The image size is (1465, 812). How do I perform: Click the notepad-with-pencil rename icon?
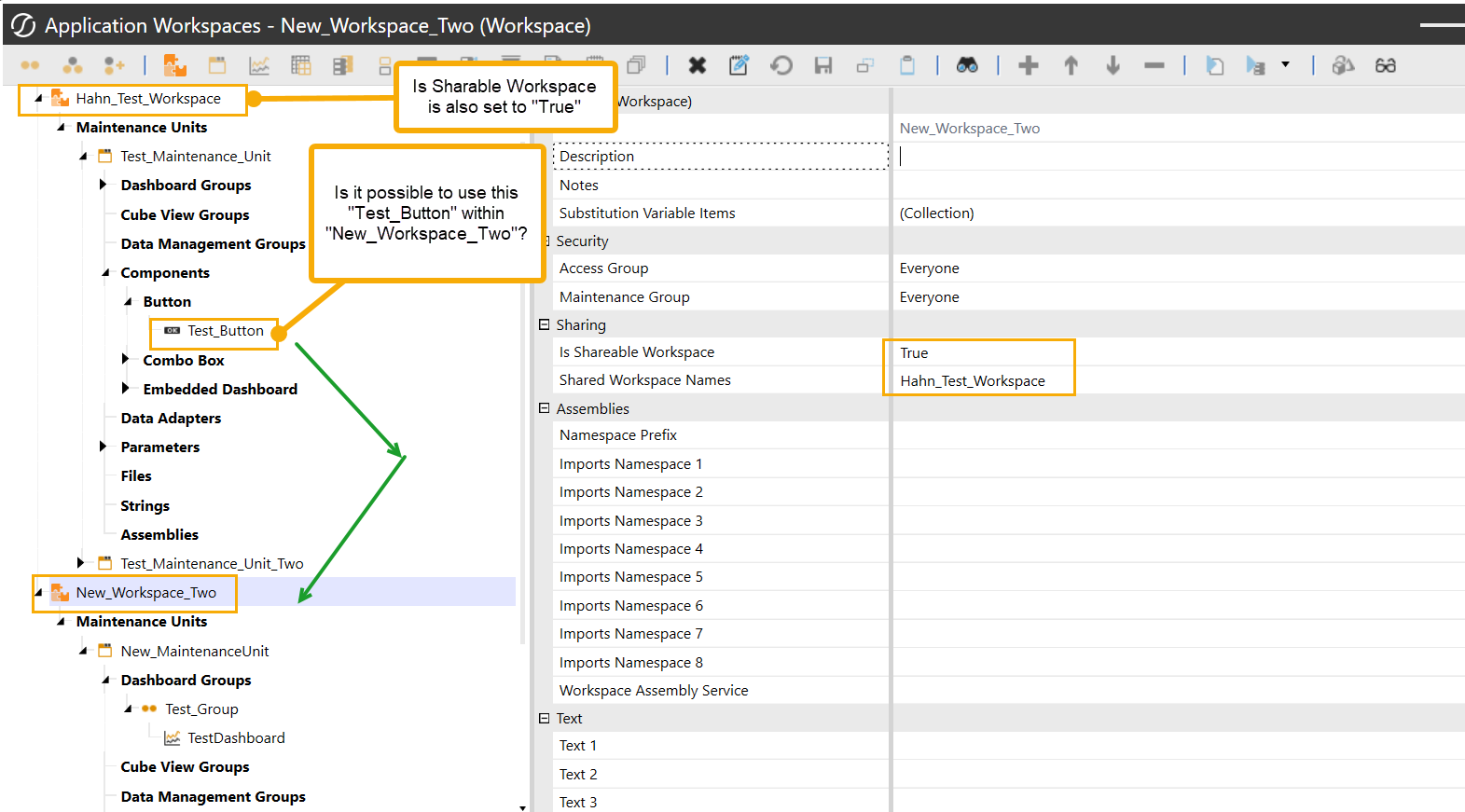[x=739, y=65]
